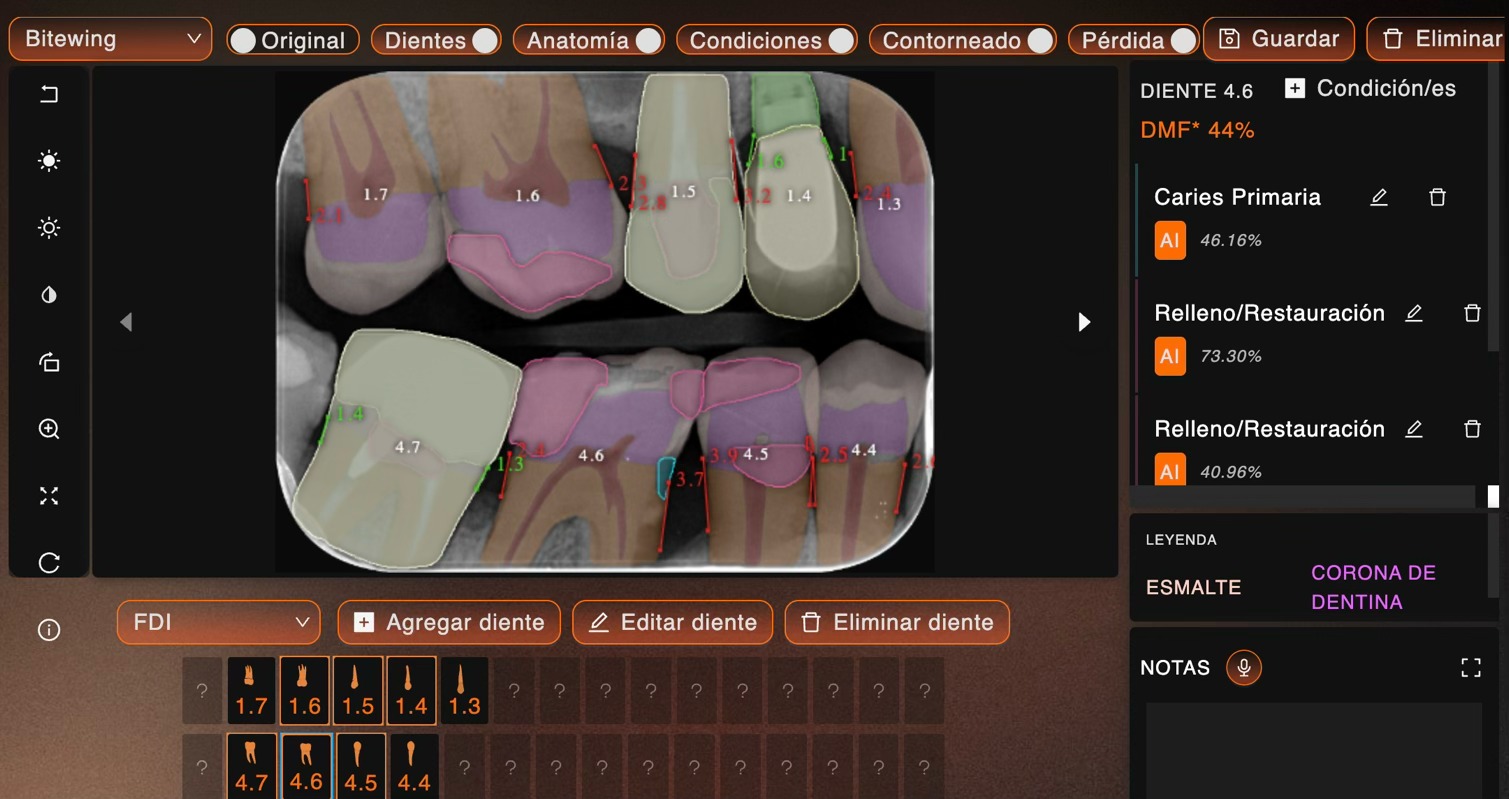Image resolution: width=1509 pixels, height=799 pixels.
Task: Toggle the Original view switch
Action: (x=243, y=40)
